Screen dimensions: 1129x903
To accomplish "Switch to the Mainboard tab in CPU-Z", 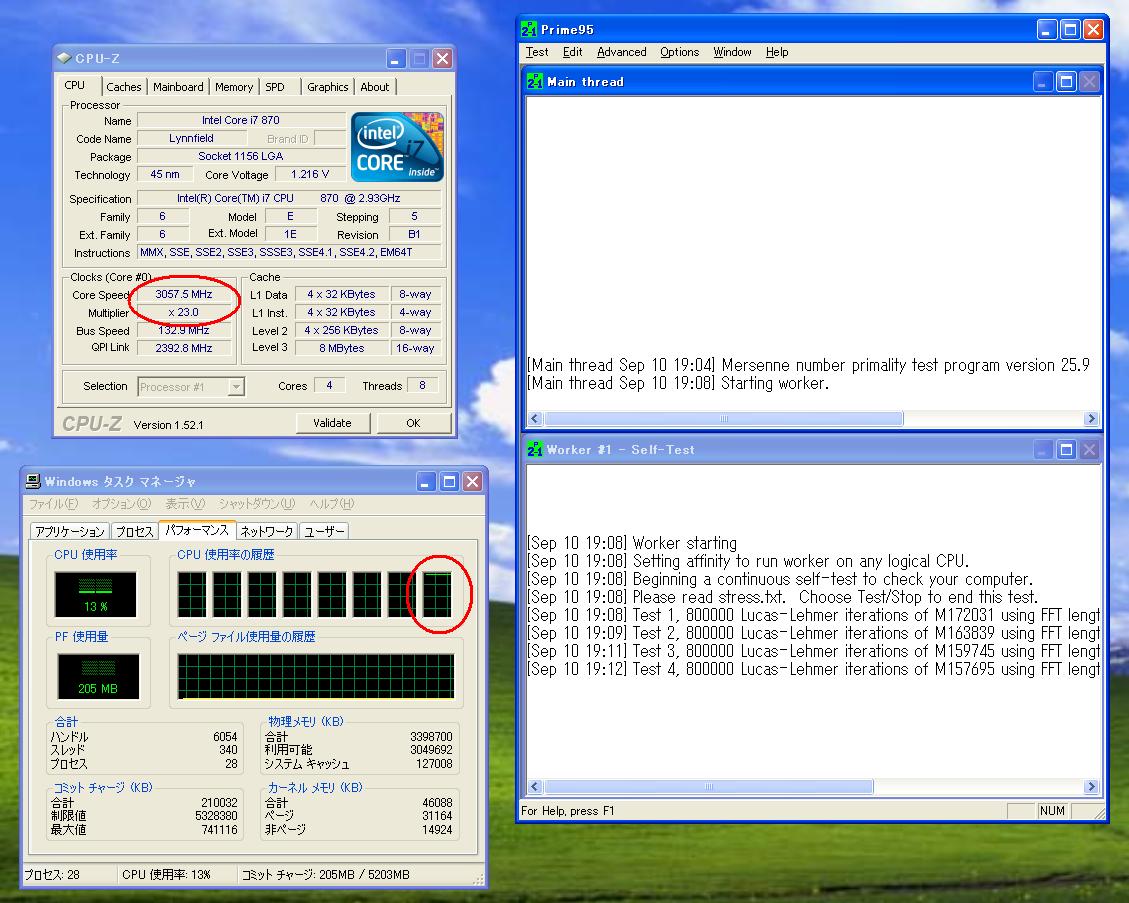I will point(178,86).
